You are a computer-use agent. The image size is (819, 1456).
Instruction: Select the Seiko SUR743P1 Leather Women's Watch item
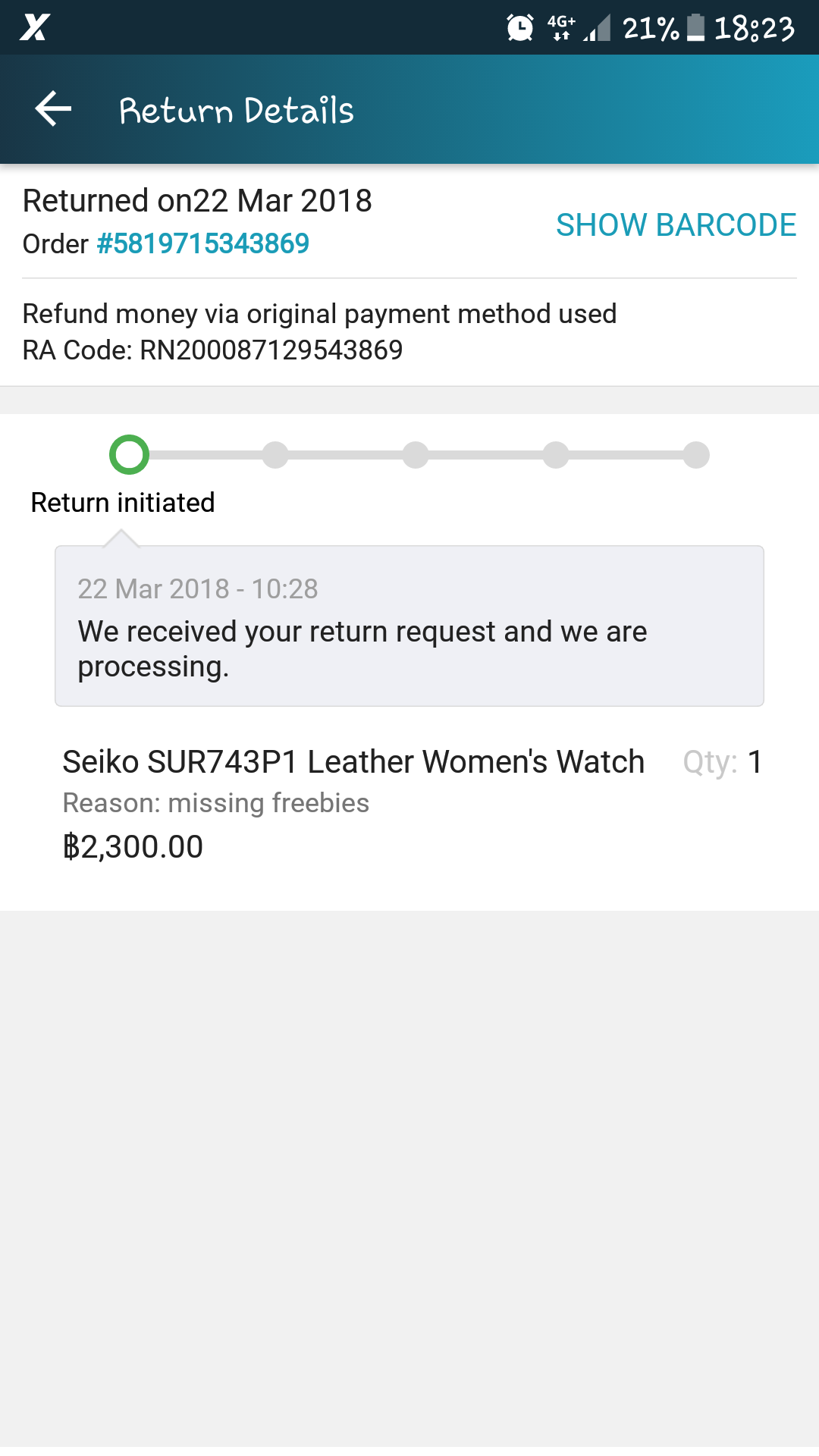pyautogui.click(x=353, y=762)
